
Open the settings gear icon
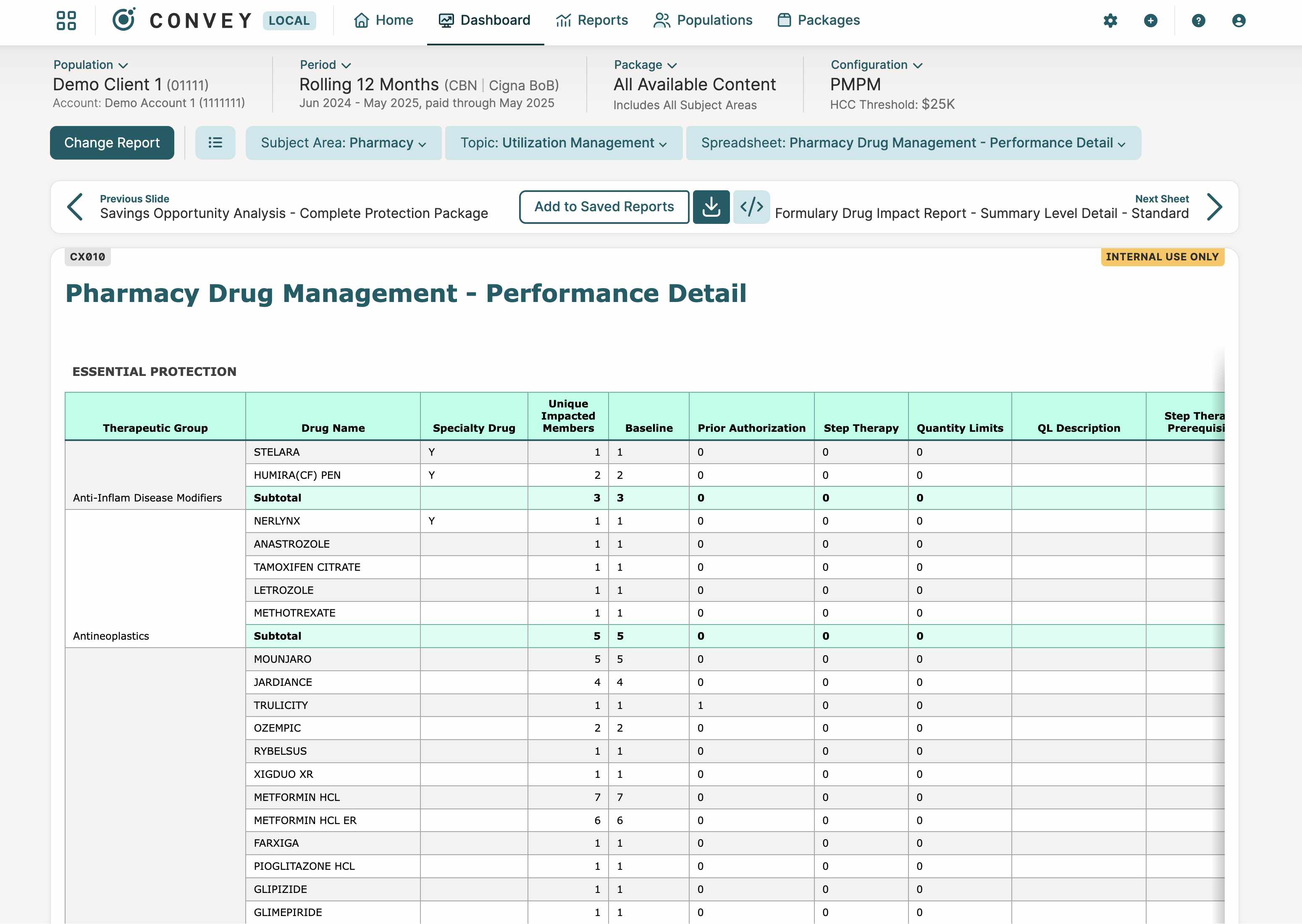coord(1110,21)
